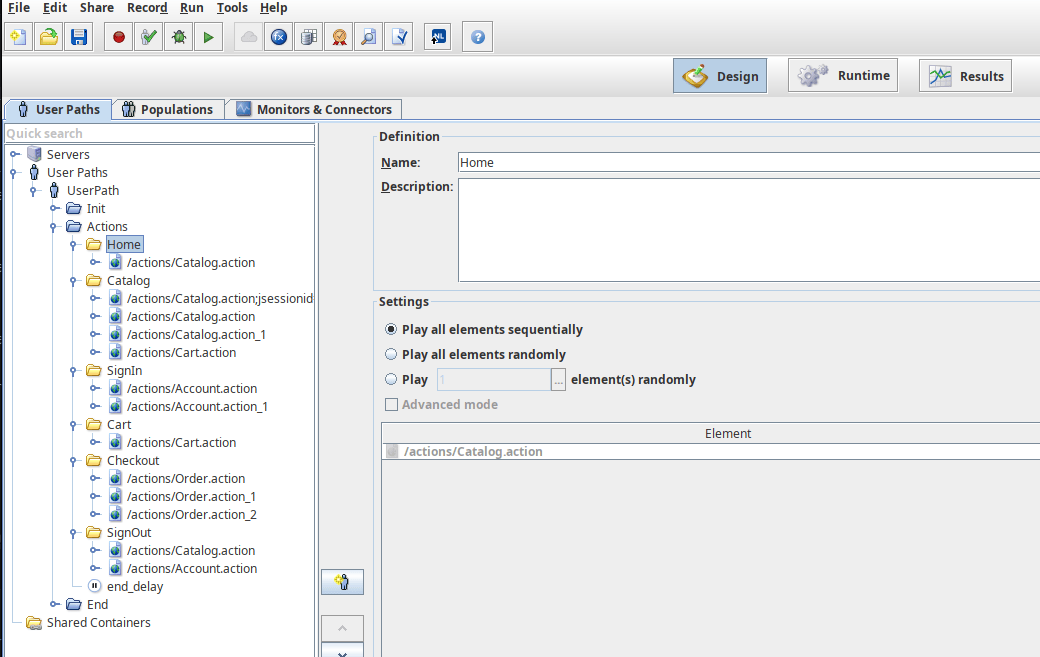Expand the End container

[x=55, y=605]
